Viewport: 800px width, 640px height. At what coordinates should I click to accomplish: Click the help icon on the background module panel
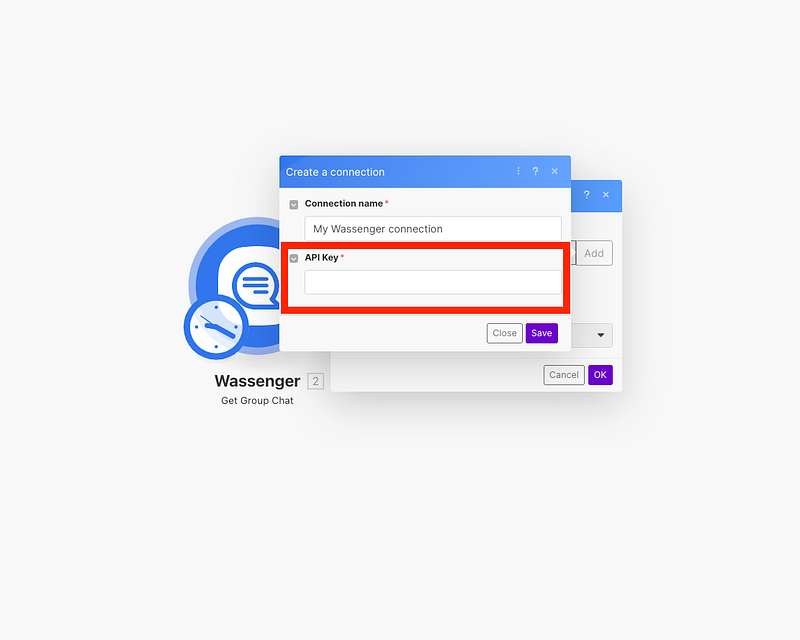tap(587, 195)
